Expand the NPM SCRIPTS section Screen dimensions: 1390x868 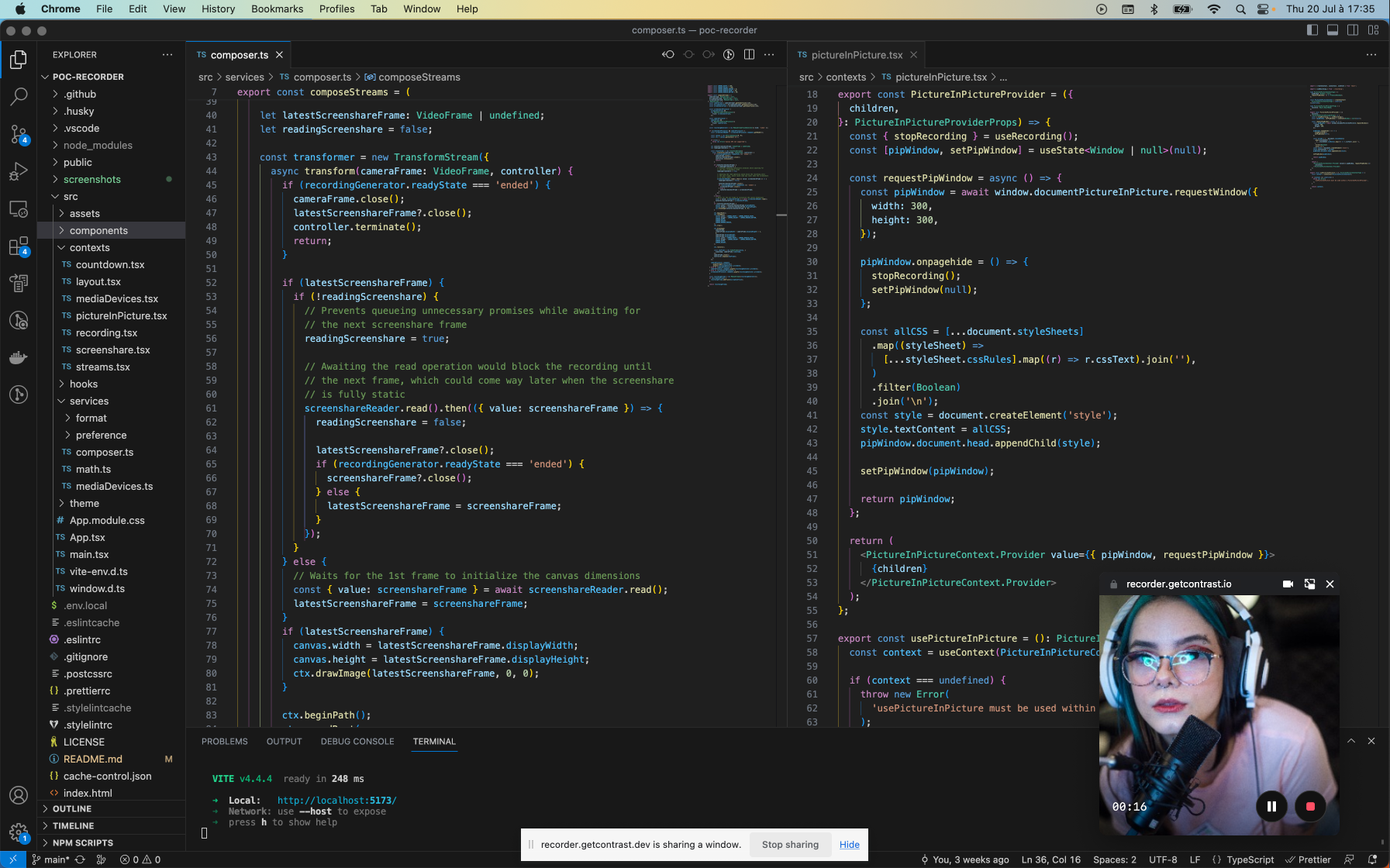112,842
